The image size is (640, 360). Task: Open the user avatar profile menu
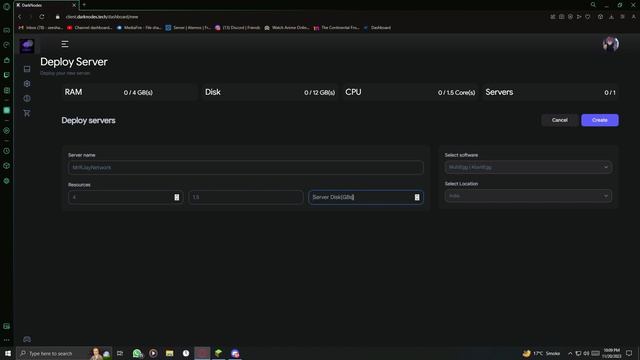pyautogui.click(x=611, y=44)
